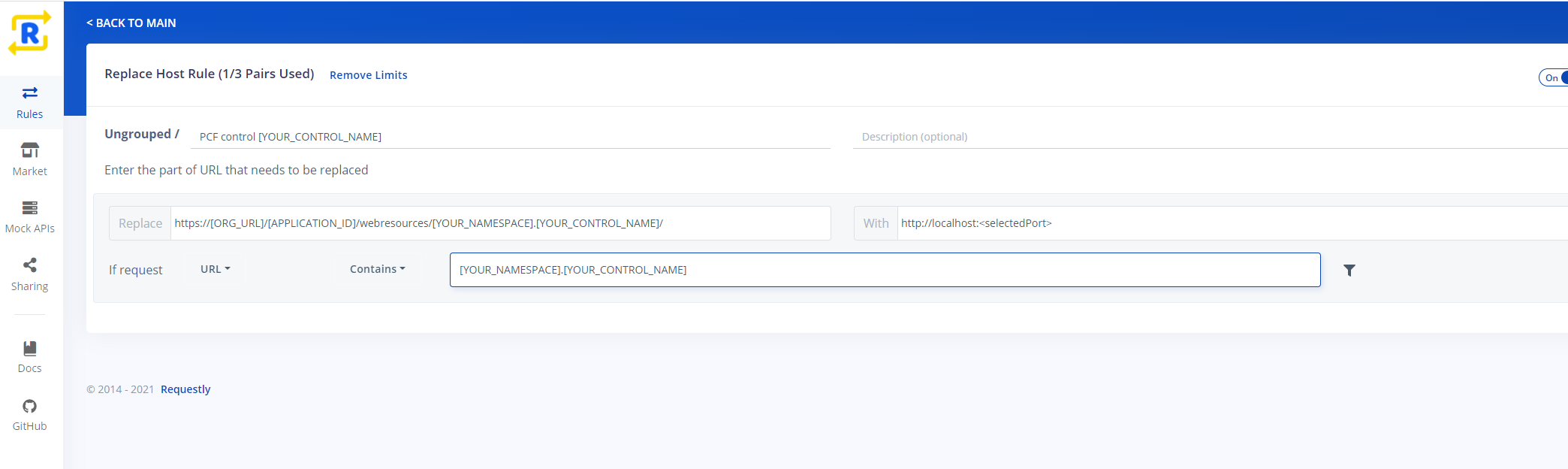Viewport: 1568px width, 469px height.
Task: Open the GitHub link in sidebar
Action: [x=30, y=415]
